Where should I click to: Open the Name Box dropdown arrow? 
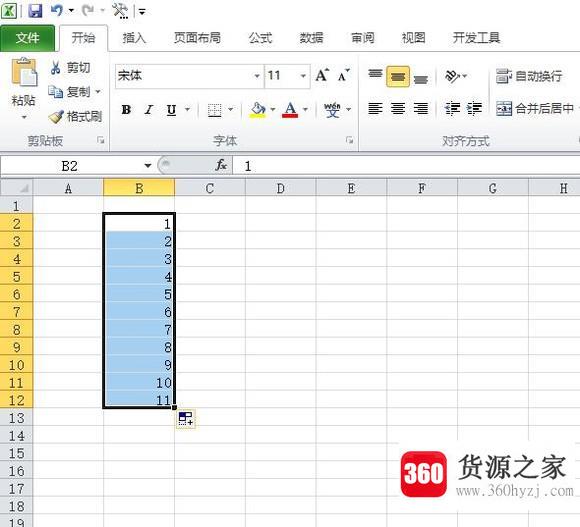(148, 166)
